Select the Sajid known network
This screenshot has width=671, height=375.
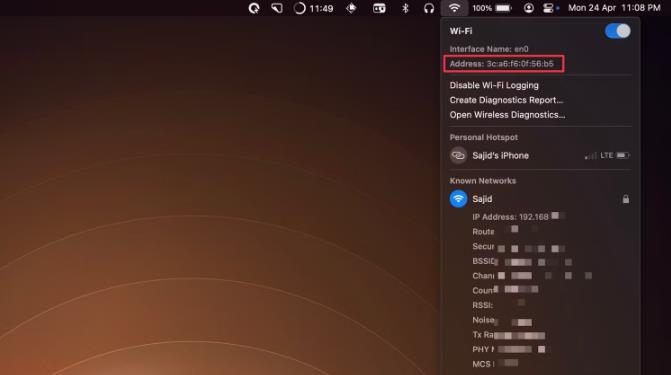[x=539, y=199]
